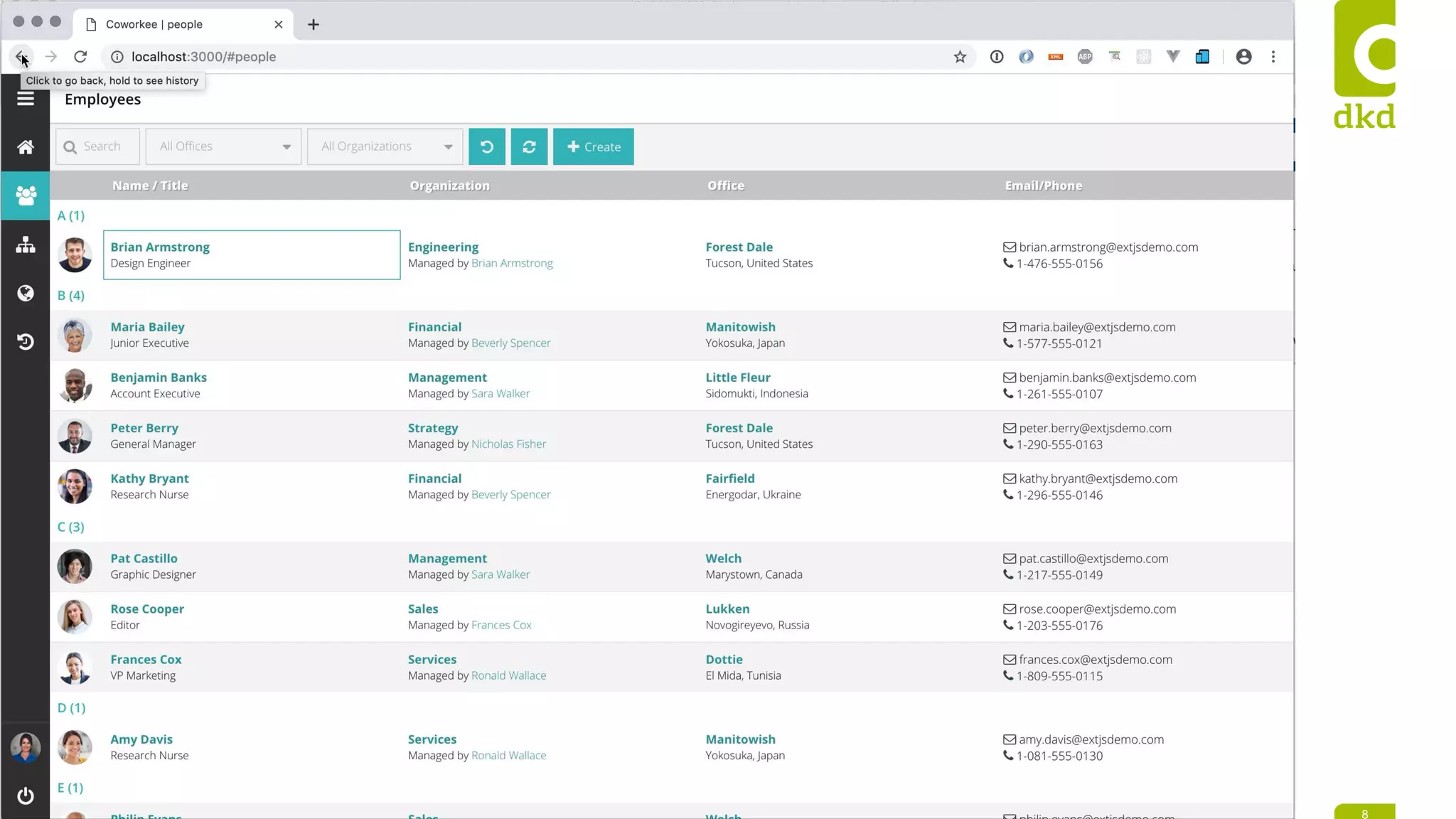Collapse the B (4) group header

(71, 295)
